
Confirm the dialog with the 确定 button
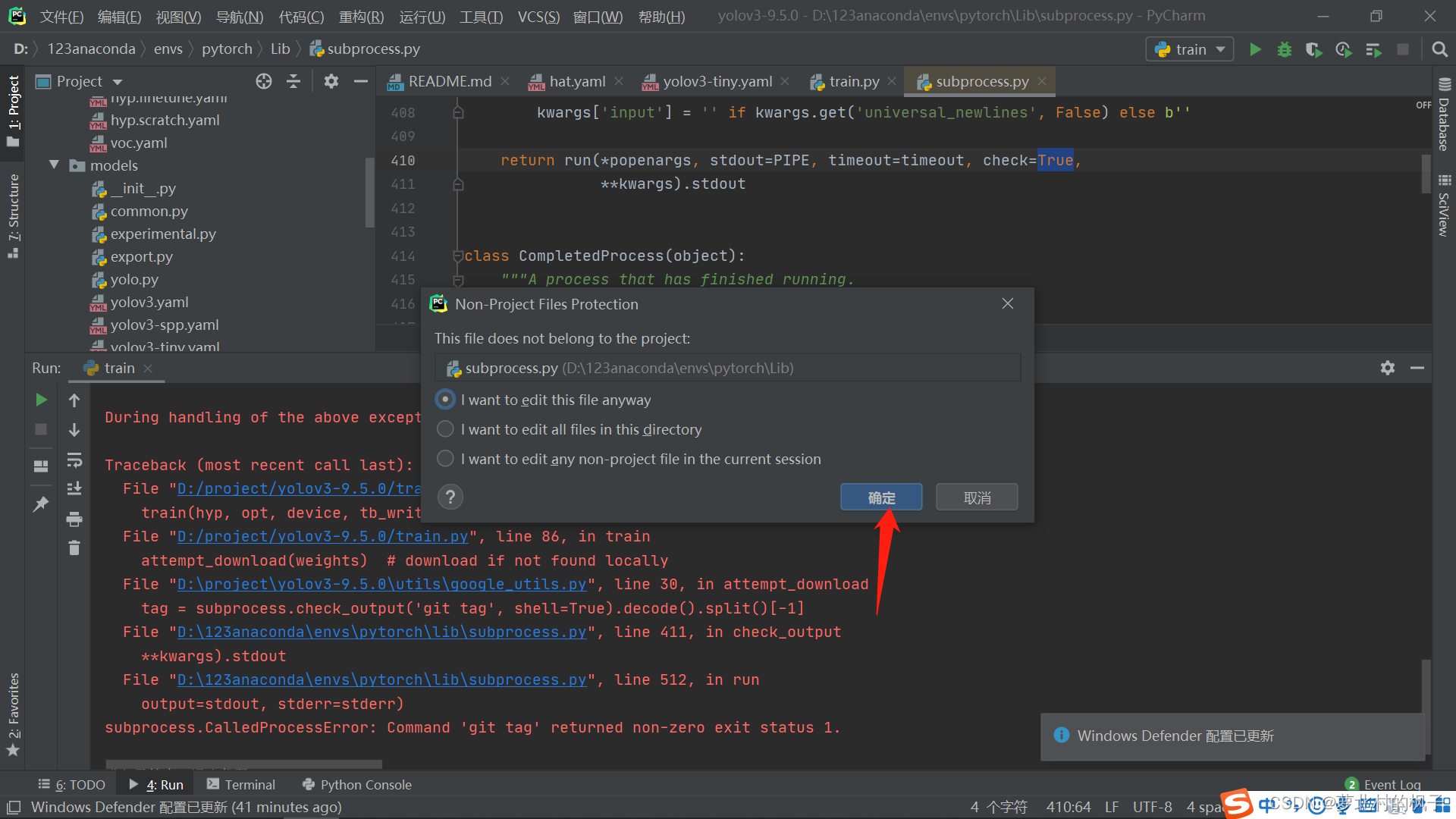point(881,497)
